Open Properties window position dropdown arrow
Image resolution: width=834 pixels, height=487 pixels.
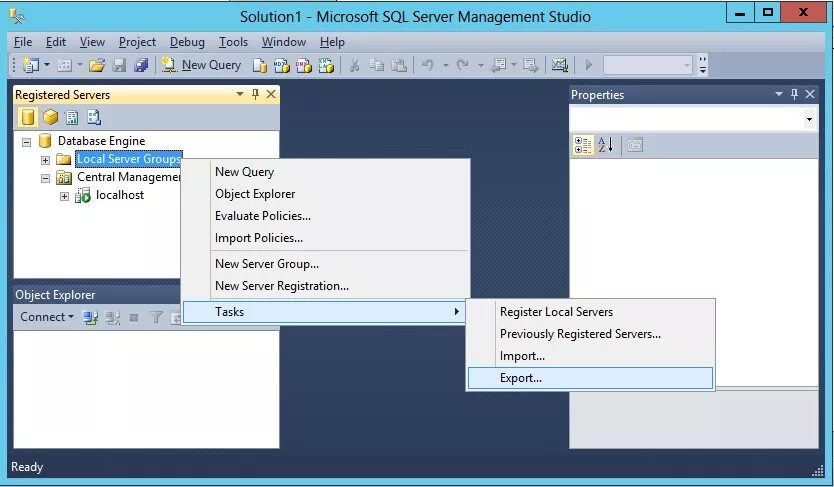point(779,94)
